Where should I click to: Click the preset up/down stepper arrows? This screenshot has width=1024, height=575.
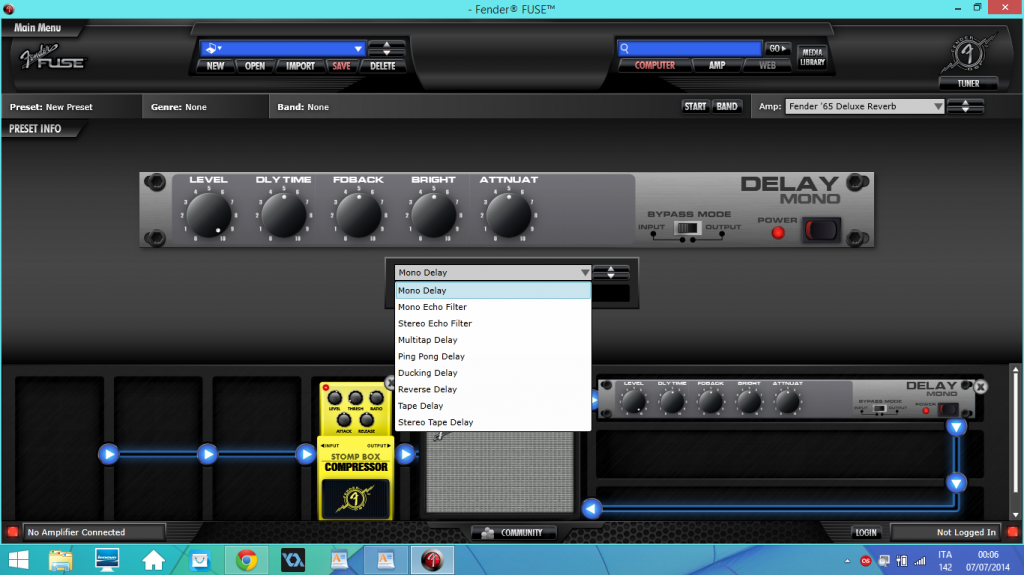387,48
